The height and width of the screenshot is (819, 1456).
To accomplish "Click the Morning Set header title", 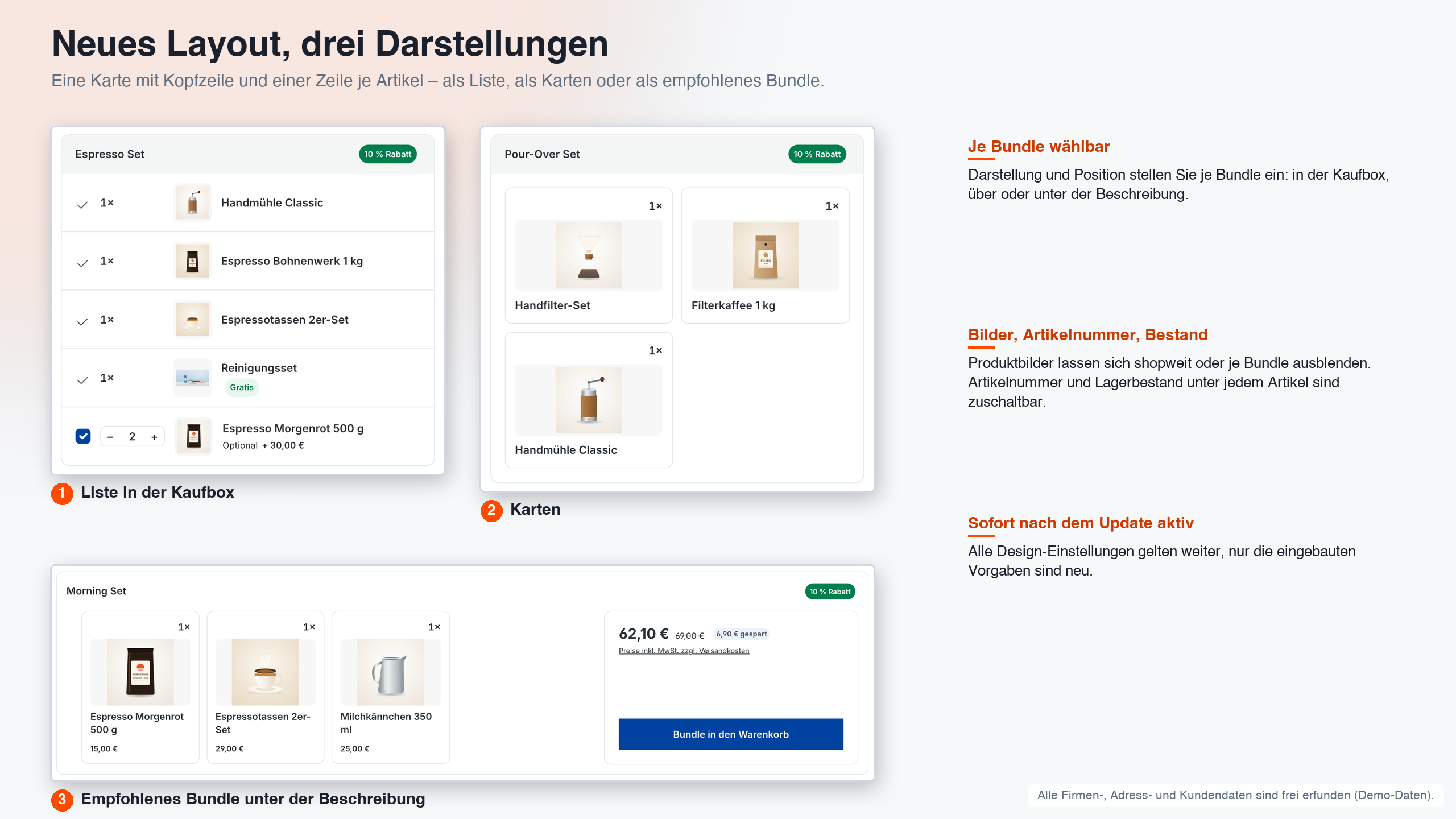I will coord(96,591).
